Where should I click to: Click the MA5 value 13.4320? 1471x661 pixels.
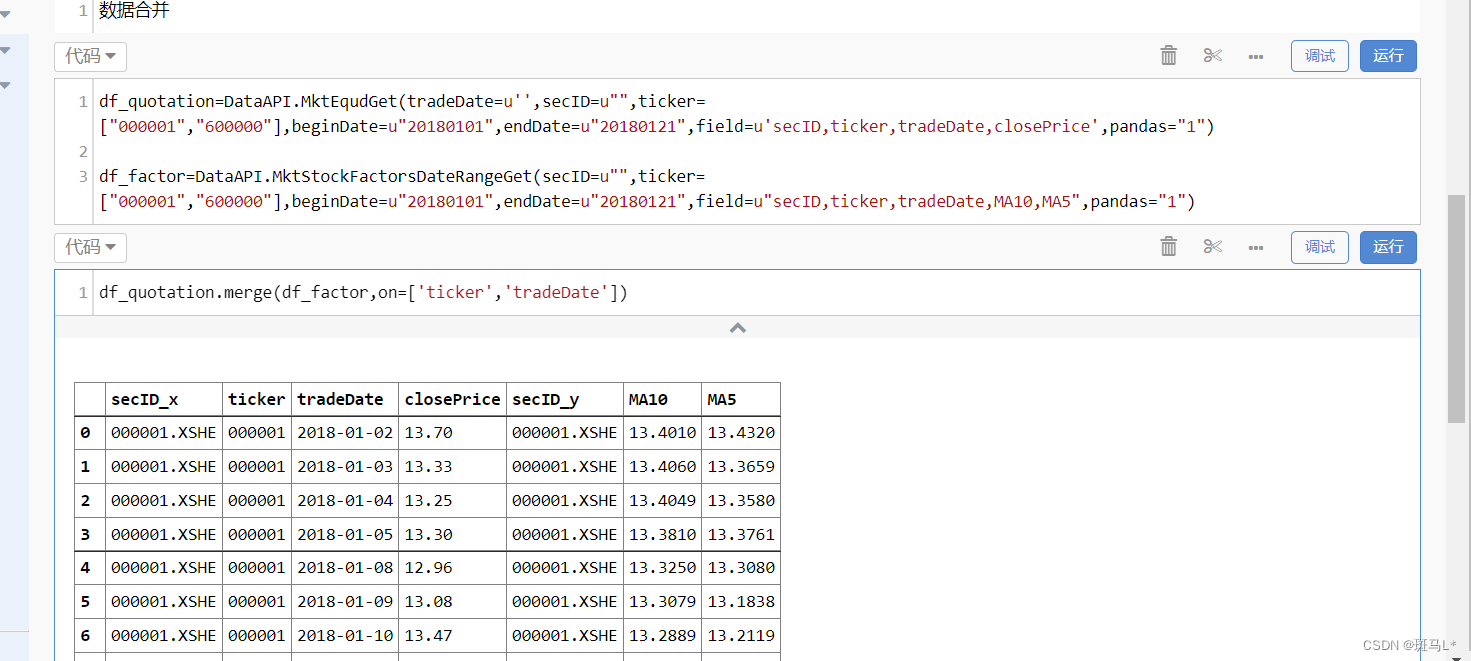click(741, 433)
